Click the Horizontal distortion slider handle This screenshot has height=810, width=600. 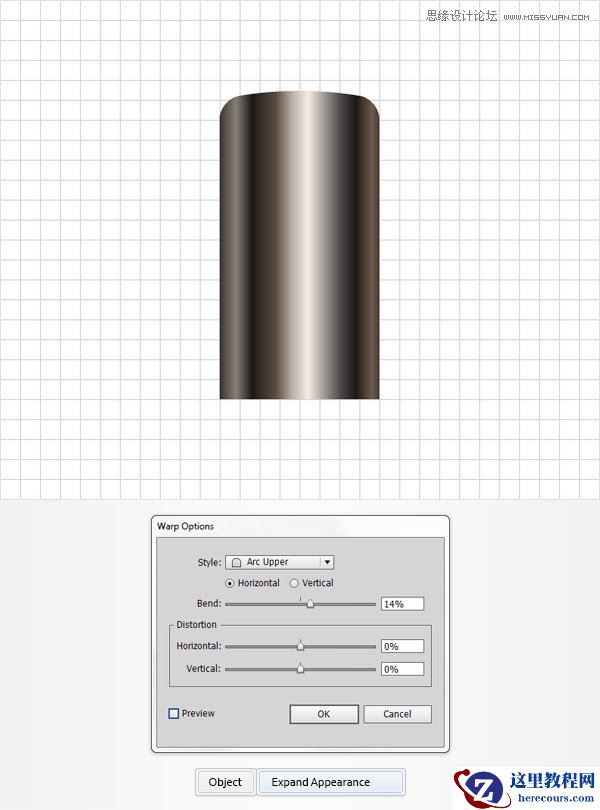click(x=300, y=646)
